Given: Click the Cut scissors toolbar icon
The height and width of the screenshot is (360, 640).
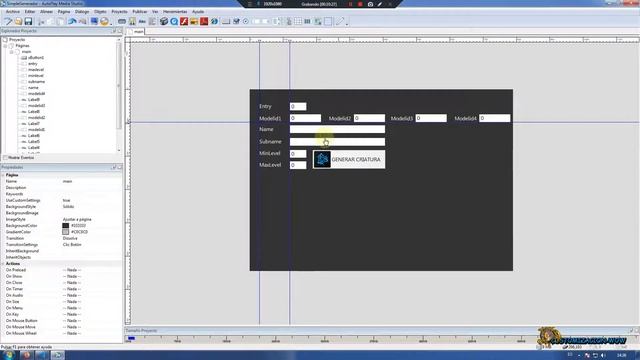Looking at the screenshot, I should pyautogui.click(x=41, y=21).
